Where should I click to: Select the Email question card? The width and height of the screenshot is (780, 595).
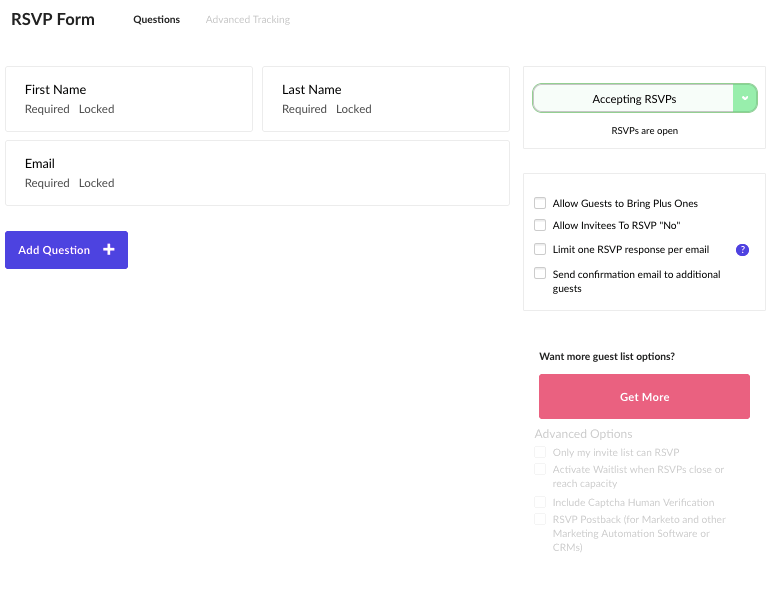pyautogui.click(x=257, y=173)
